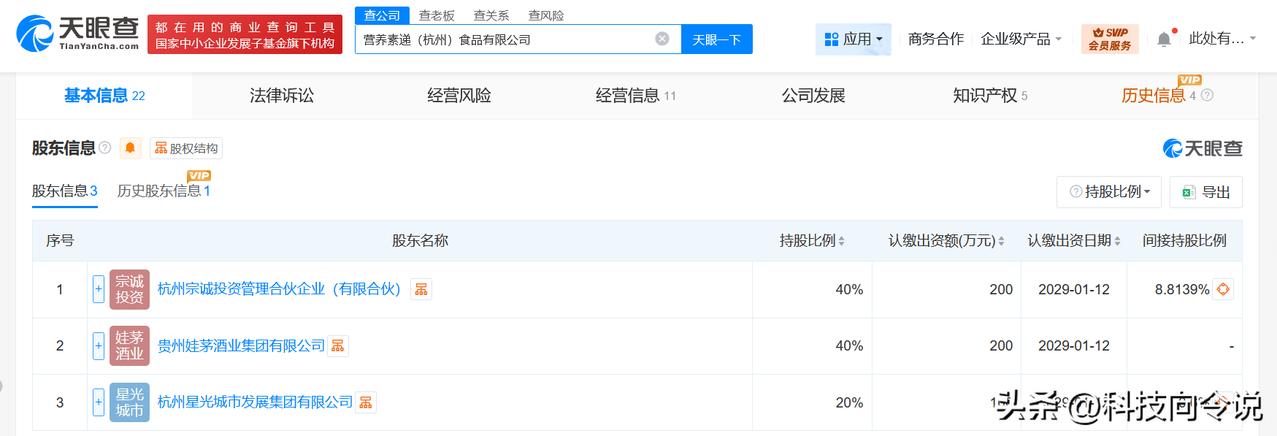Expand row 2 shareholder 贵州娃茅酒业
The width and height of the screenshot is (1277, 436).
[x=98, y=346]
